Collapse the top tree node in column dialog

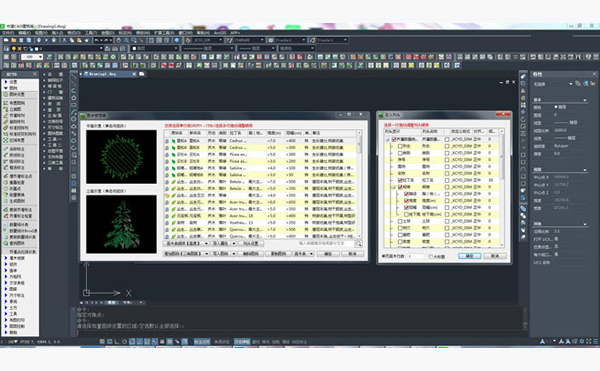[x=387, y=139]
